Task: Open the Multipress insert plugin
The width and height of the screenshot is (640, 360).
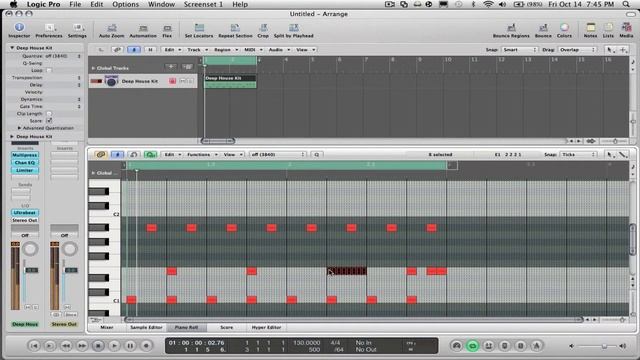Action: pyautogui.click(x=25, y=155)
